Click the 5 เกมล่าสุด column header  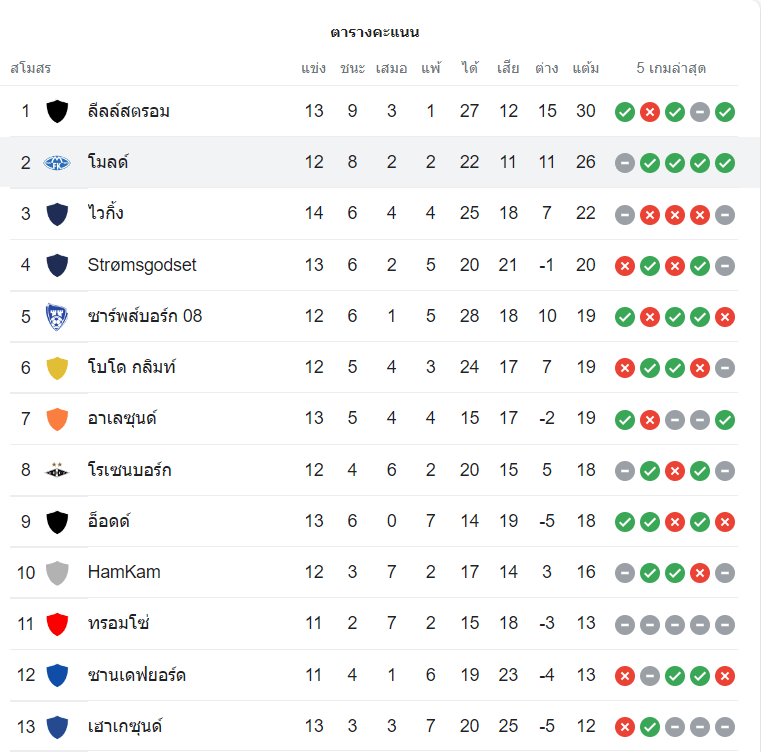point(672,68)
